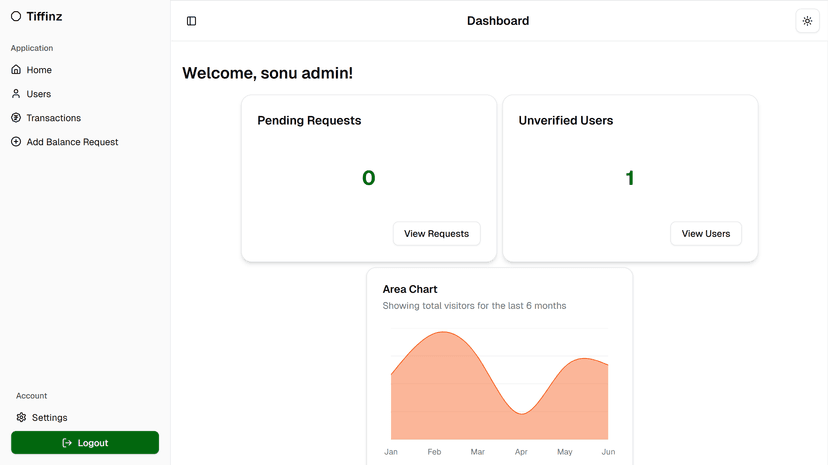This screenshot has height=465, width=828.
Task: Click the logout arrow icon
Action: (67, 443)
